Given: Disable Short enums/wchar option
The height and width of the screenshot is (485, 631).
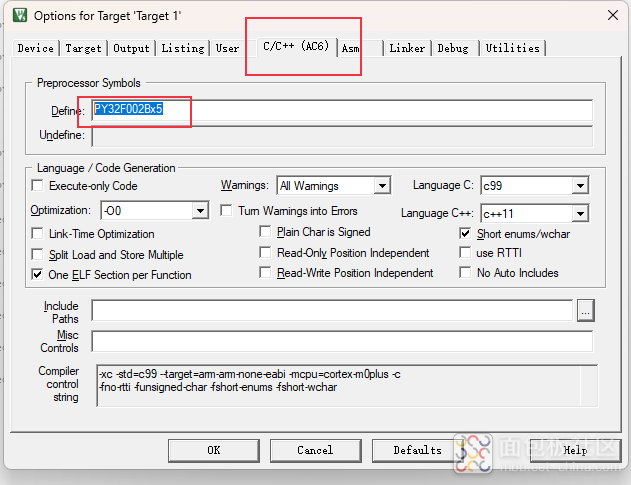Looking at the screenshot, I should coord(467,233).
